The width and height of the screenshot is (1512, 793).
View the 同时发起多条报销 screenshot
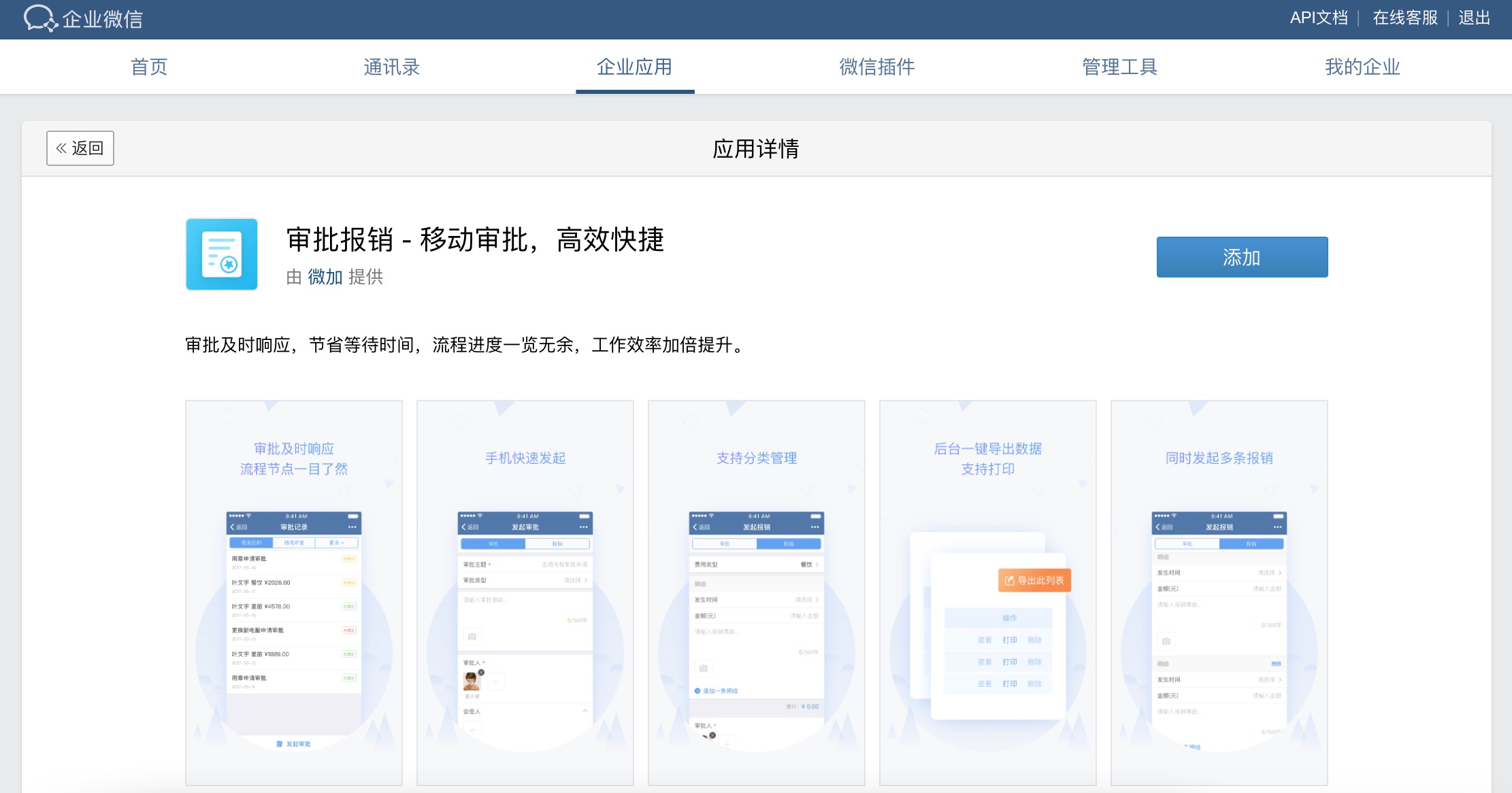(x=1219, y=593)
